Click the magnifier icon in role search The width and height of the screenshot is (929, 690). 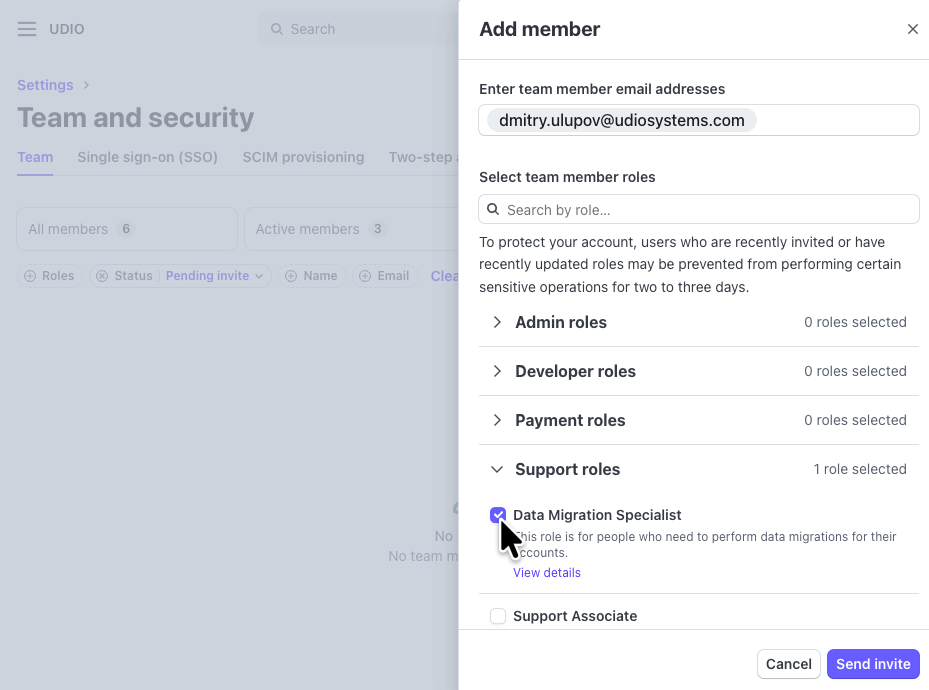tap(494, 210)
